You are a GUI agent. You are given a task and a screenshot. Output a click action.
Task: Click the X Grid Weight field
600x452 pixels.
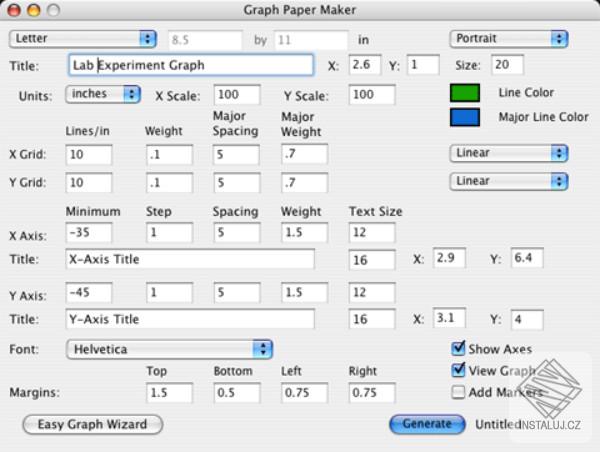[170, 155]
